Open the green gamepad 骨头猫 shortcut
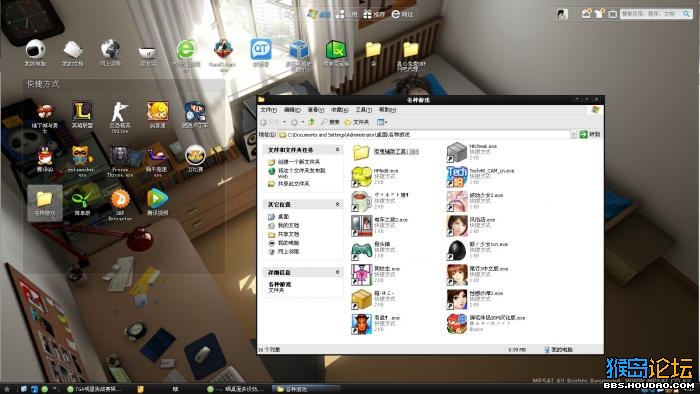 [x=361, y=250]
